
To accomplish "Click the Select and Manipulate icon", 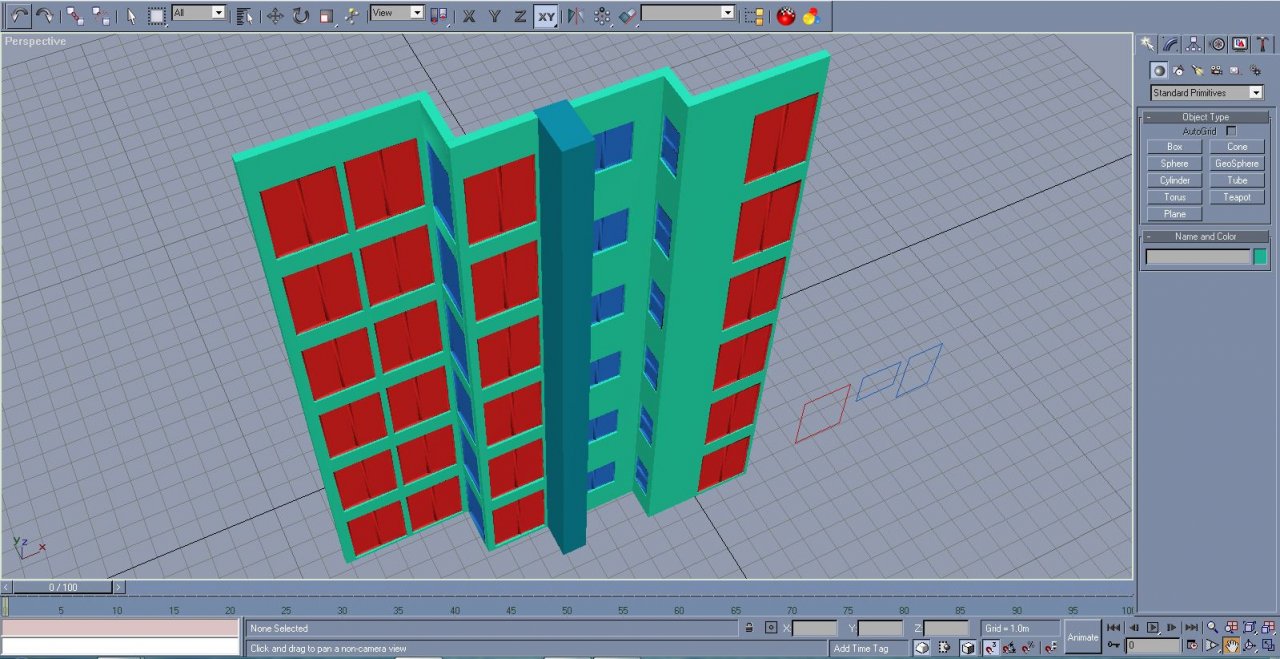I will [x=353, y=15].
